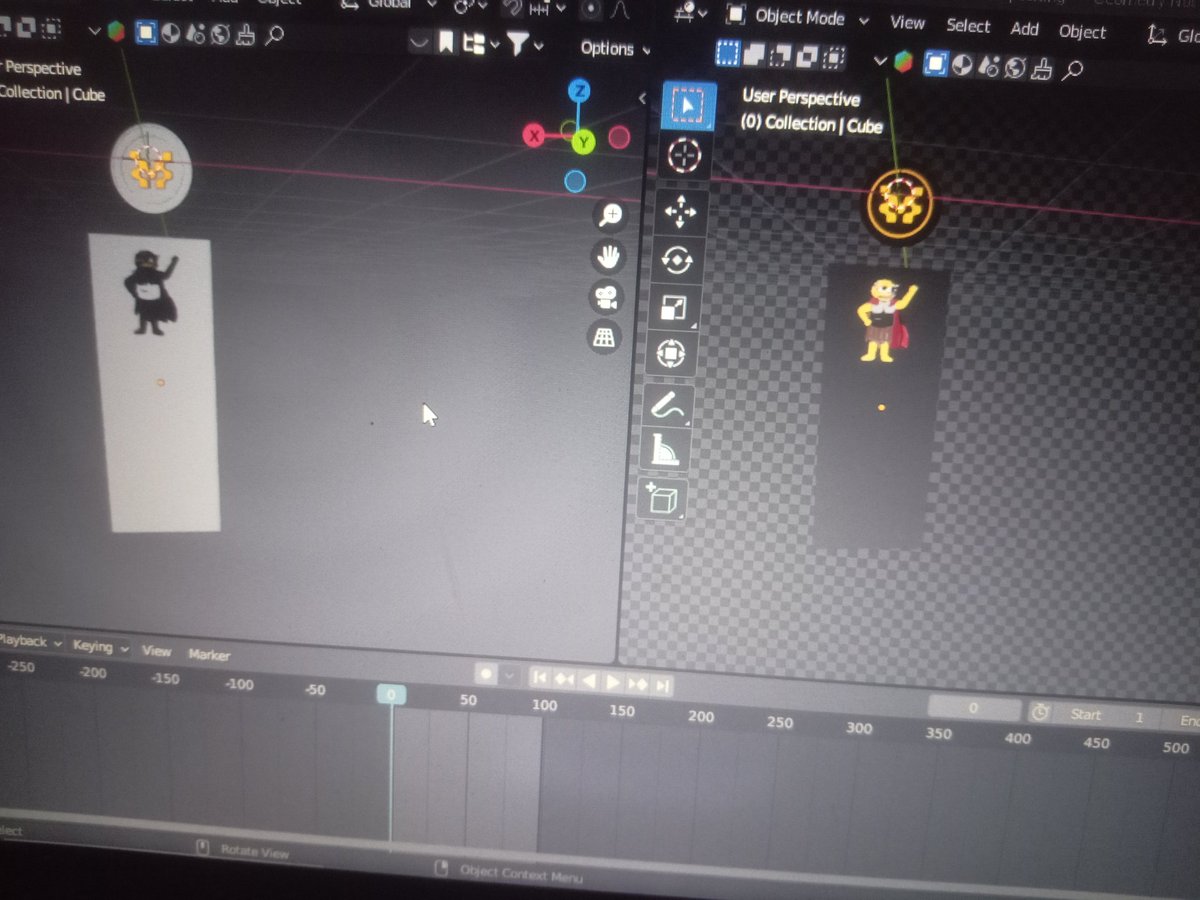Open the Playback dropdown in timeline
The image size is (1200, 900).
30,642
